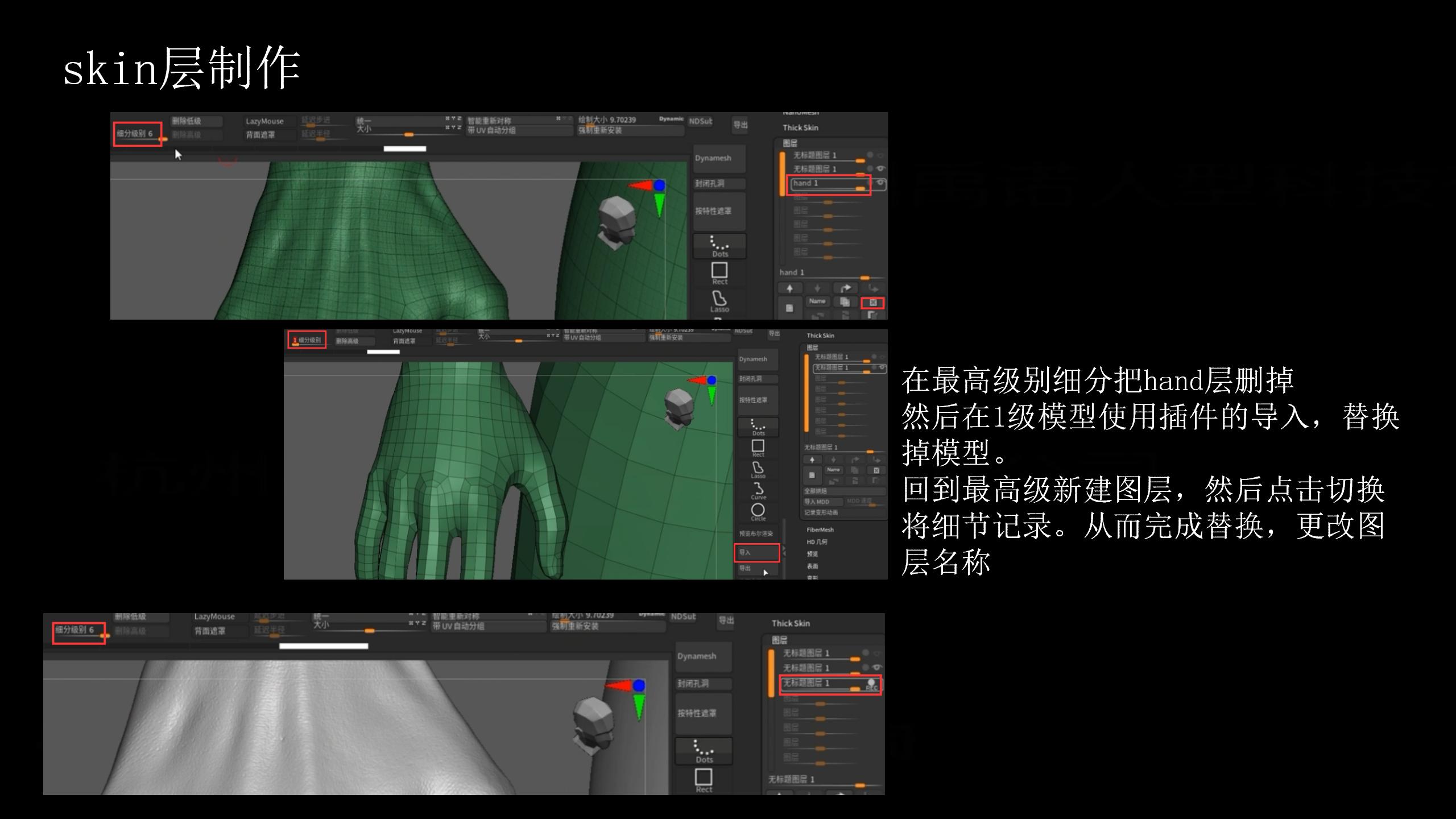
Task: Select Rect stroke in middle screenshot
Action: coord(758,448)
